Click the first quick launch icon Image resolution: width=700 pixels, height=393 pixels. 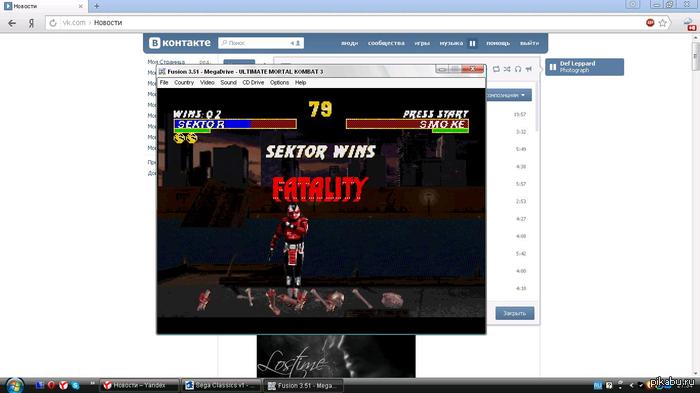(39, 385)
